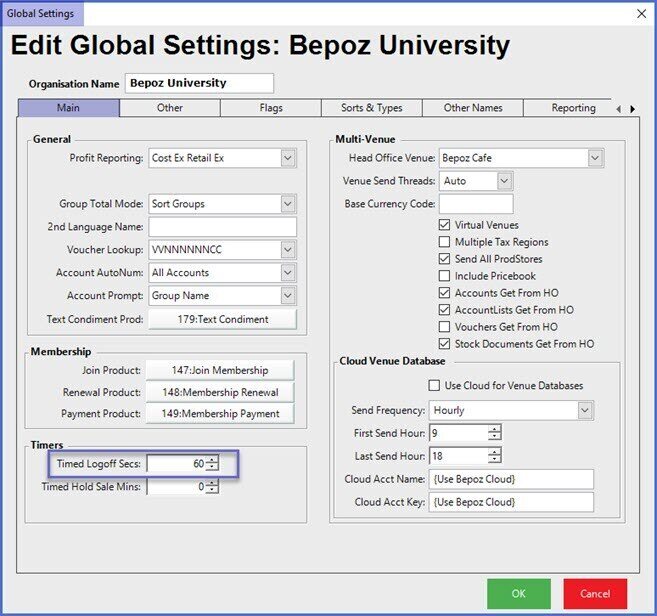Screen dimensions: 657x616
Task: Increase First Send Hour spinner
Action: (x=494, y=429)
